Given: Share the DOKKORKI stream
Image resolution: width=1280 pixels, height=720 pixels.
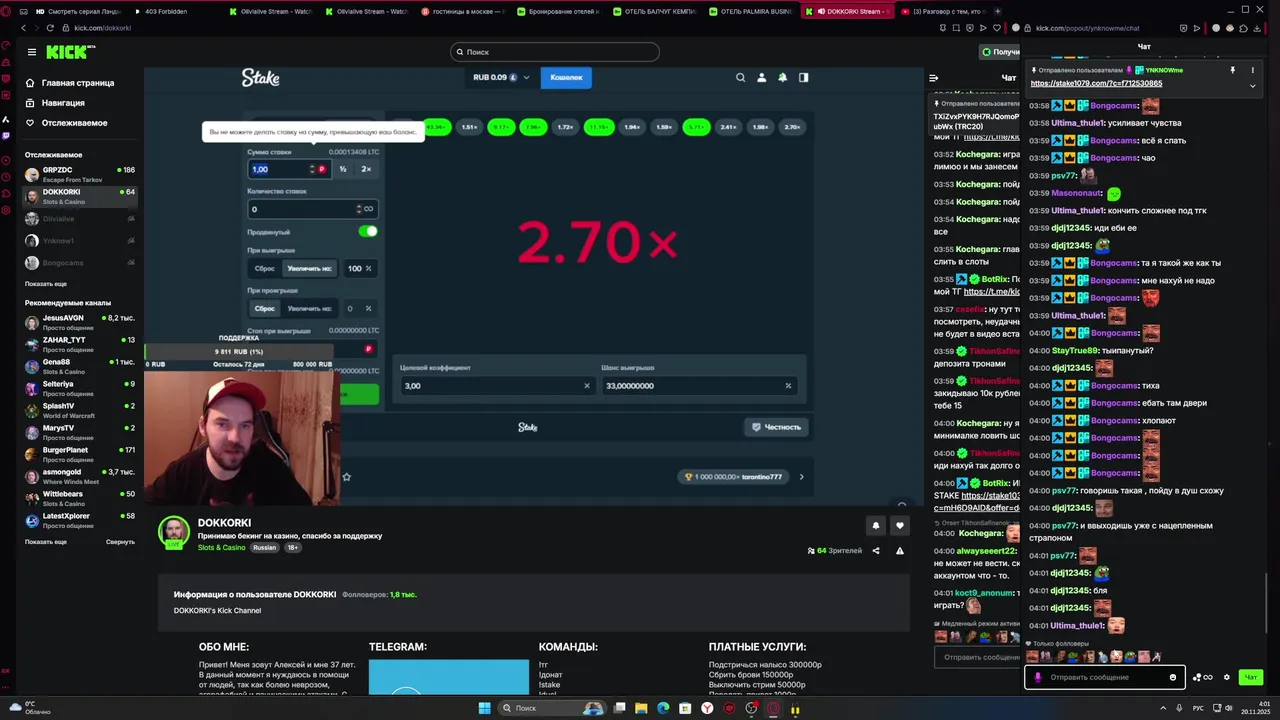Looking at the screenshot, I should pos(876,550).
